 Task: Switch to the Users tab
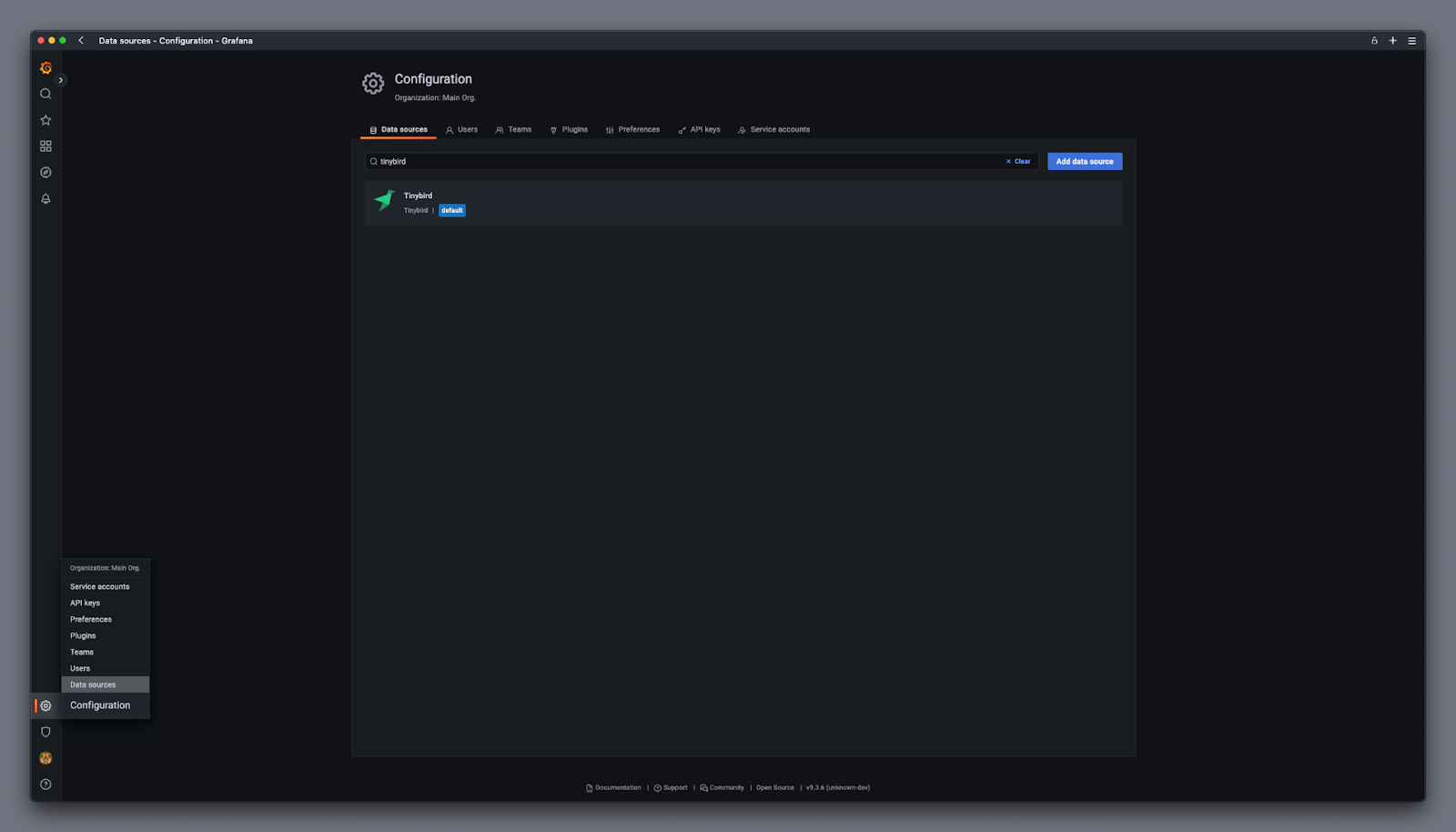coord(461,129)
